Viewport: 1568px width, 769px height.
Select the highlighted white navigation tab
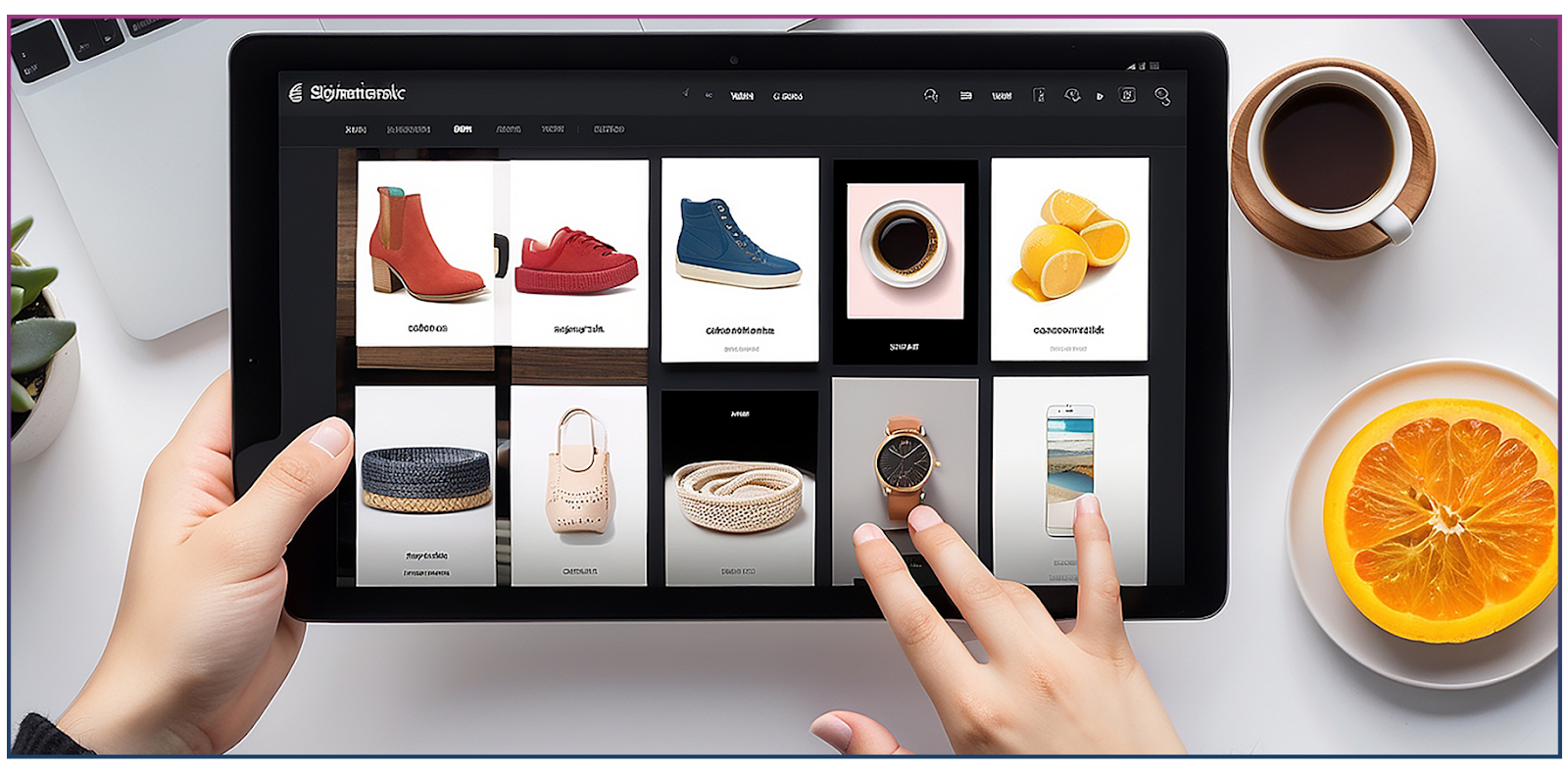point(463,129)
